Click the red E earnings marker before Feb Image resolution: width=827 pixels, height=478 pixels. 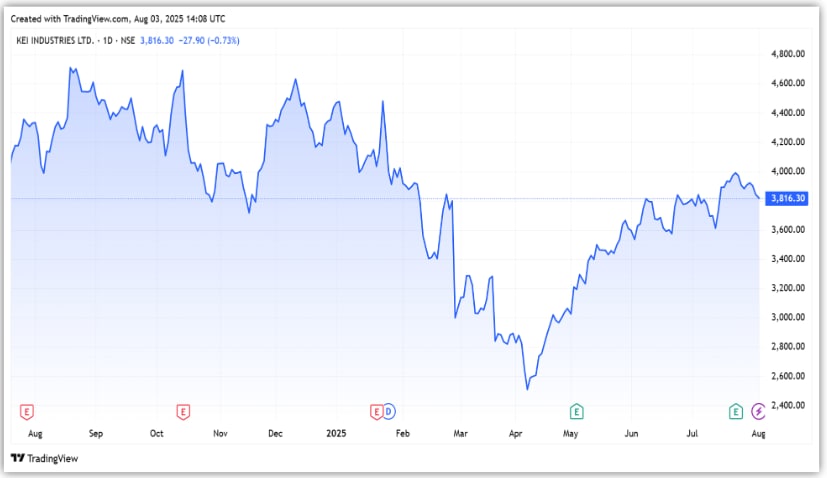click(377, 411)
